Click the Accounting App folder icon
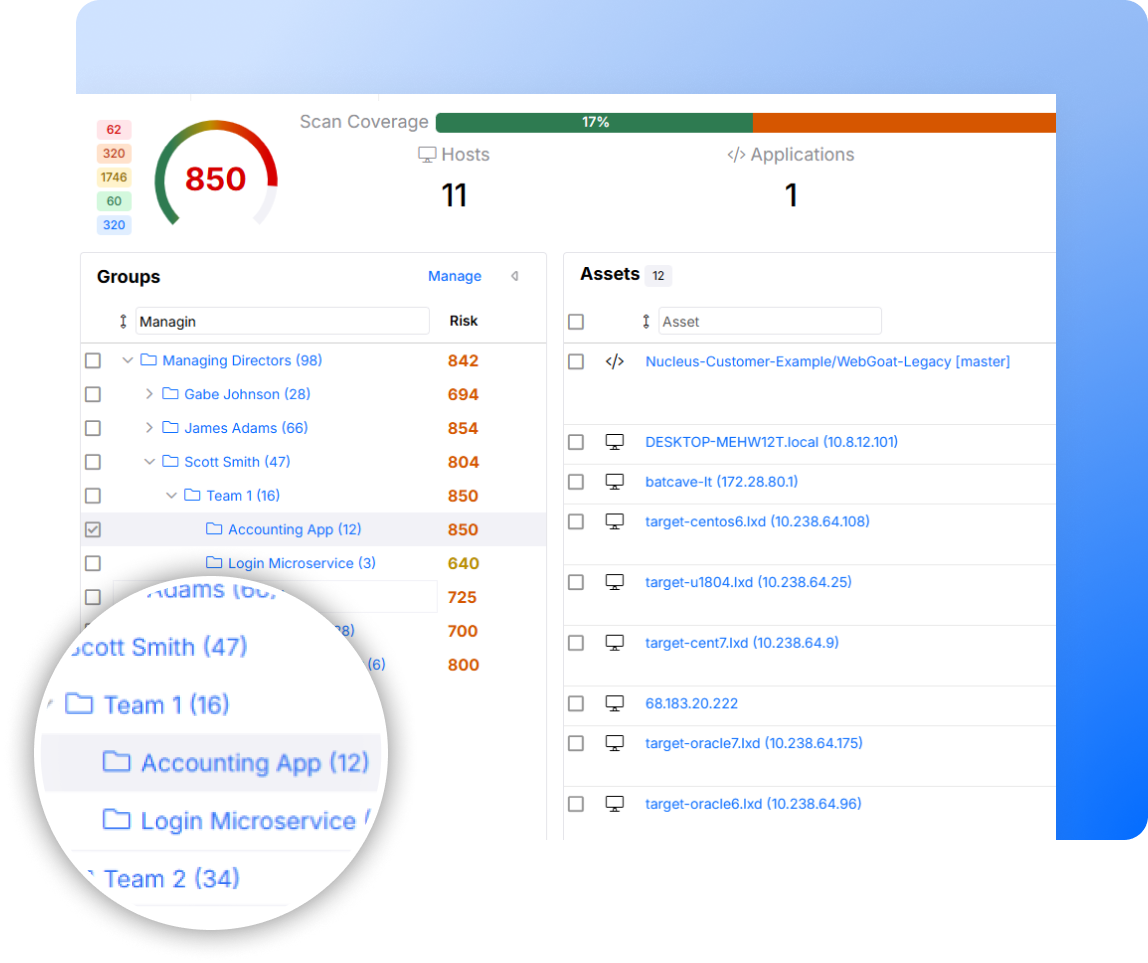1148x963 pixels. [x=215, y=529]
